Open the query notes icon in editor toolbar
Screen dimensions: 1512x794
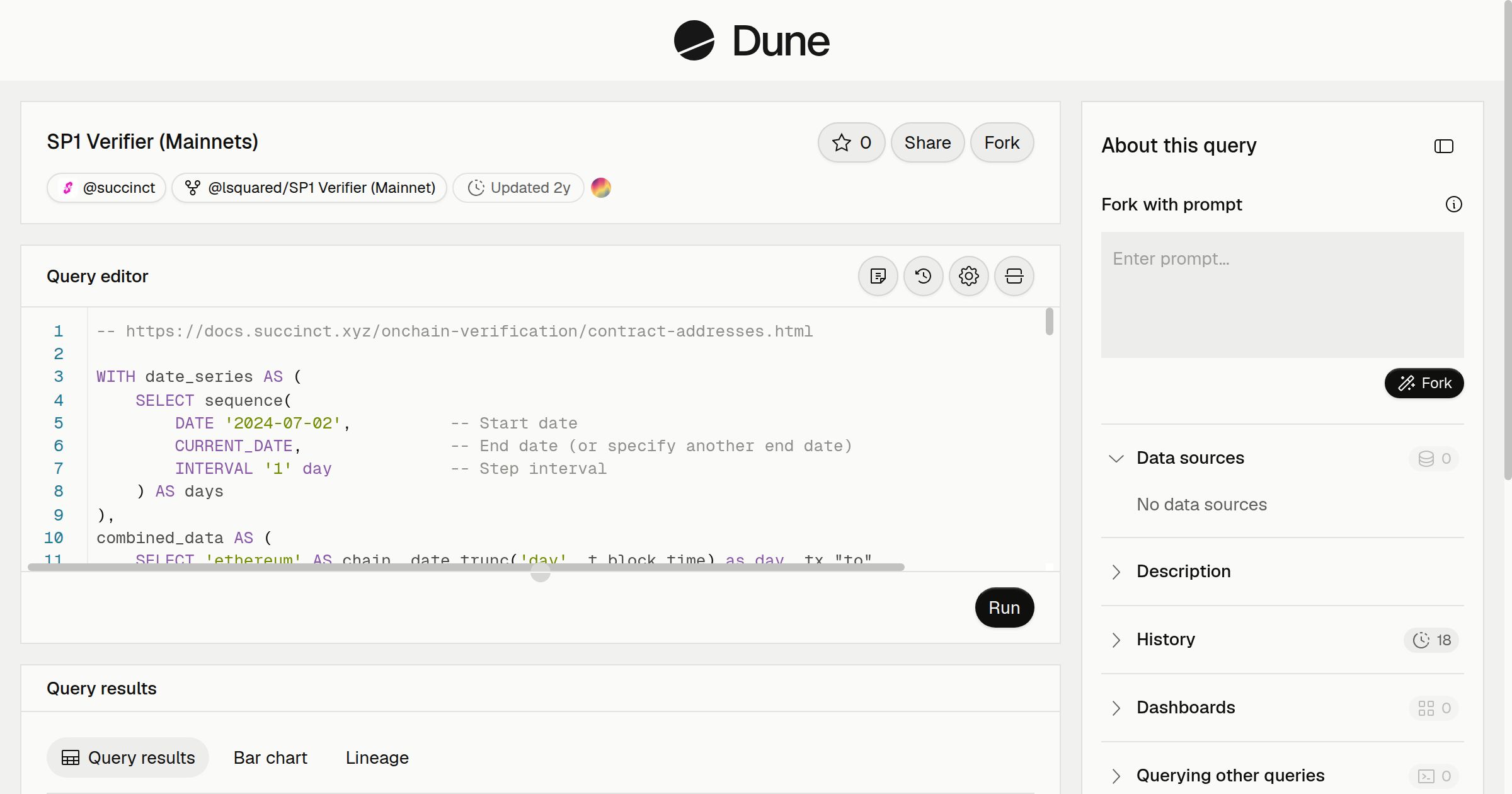tap(878, 276)
